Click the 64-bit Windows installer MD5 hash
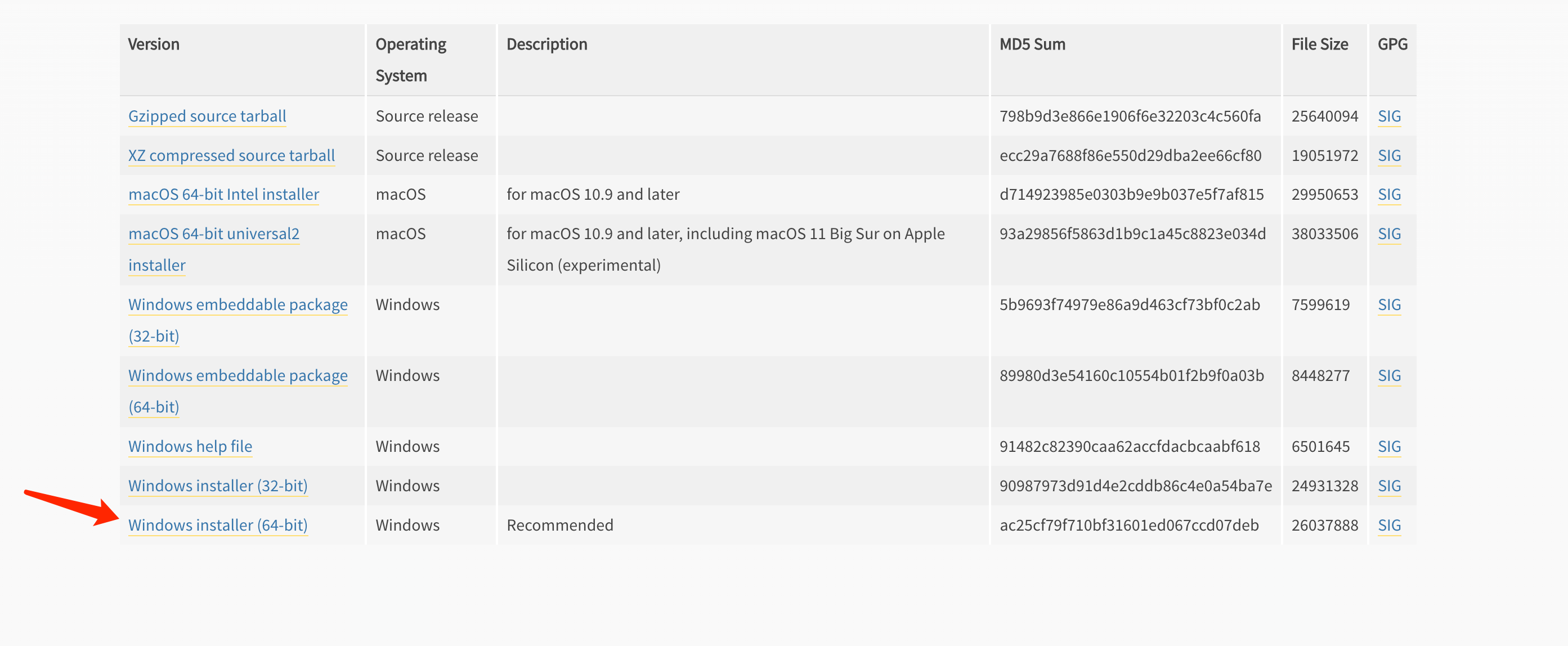Viewport: 1568px width, 646px height. click(x=1128, y=525)
